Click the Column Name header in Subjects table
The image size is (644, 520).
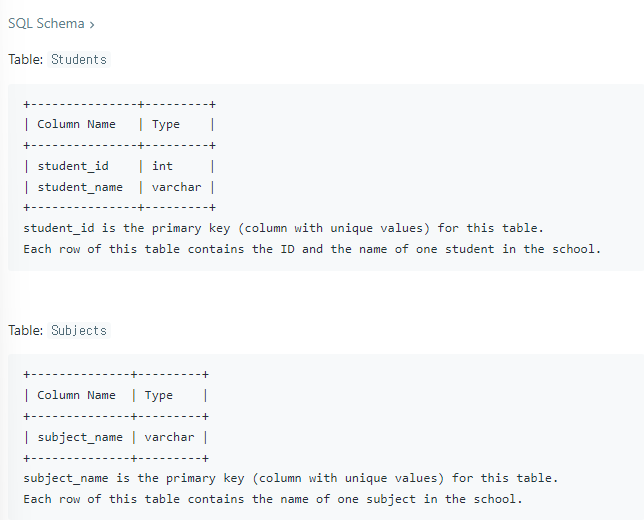pyautogui.click(x=76, y=395)
